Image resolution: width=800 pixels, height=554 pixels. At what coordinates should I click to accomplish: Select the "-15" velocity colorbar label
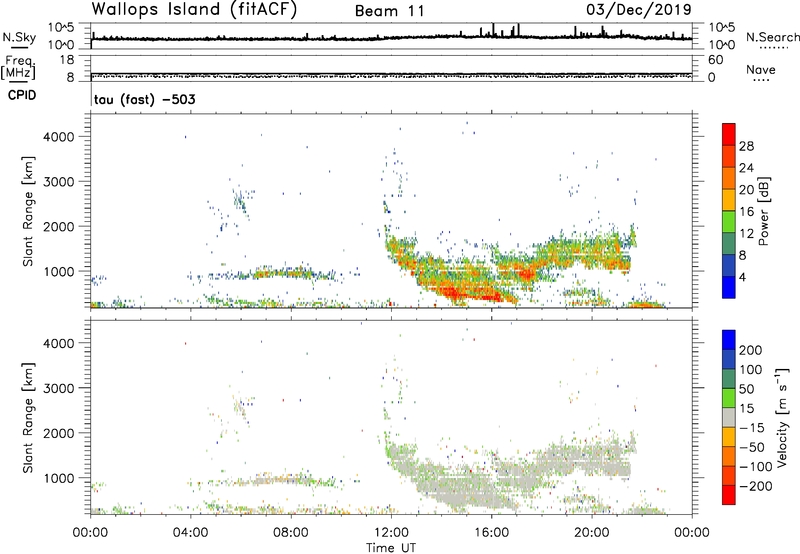[x=752, y=428]
